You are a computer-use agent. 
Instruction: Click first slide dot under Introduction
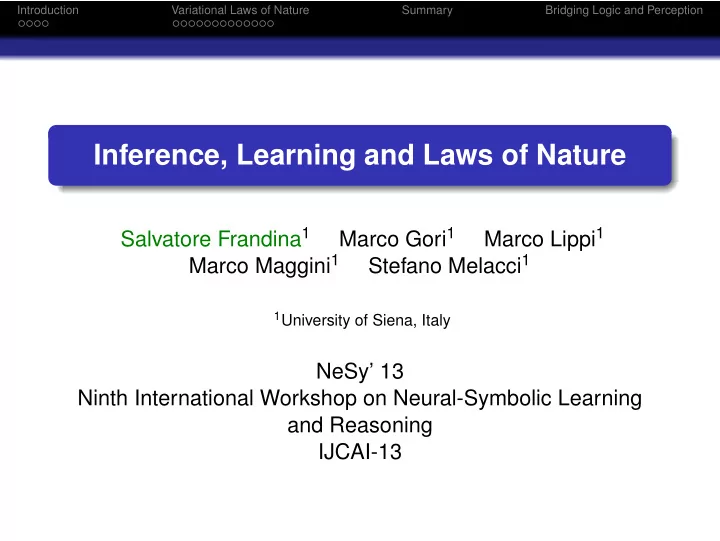[x=21, y=23]
